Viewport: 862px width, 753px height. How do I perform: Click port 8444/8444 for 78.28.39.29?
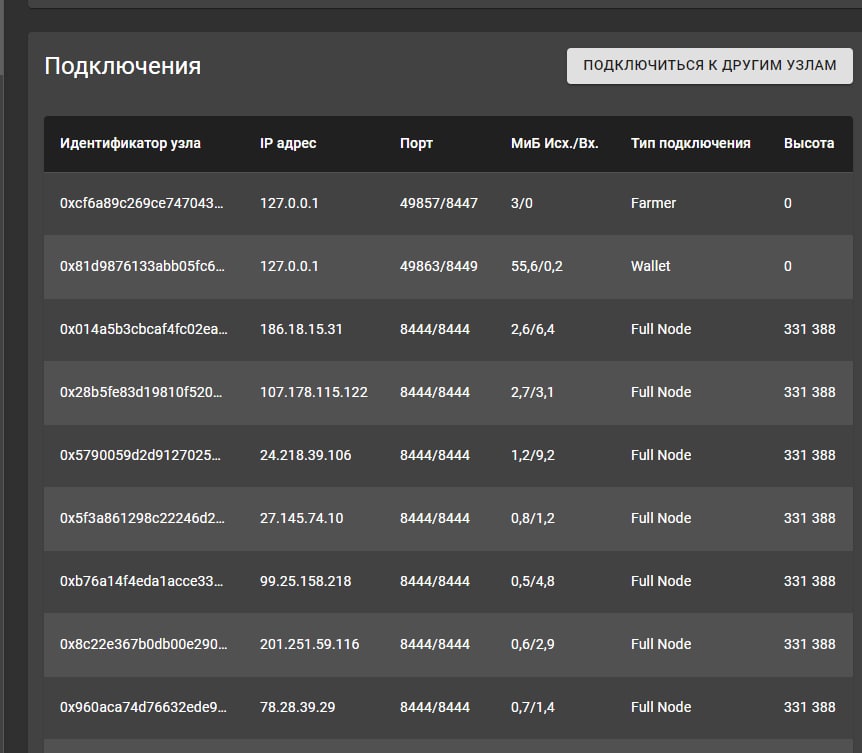pyautogui.click(x=435, y=707)
